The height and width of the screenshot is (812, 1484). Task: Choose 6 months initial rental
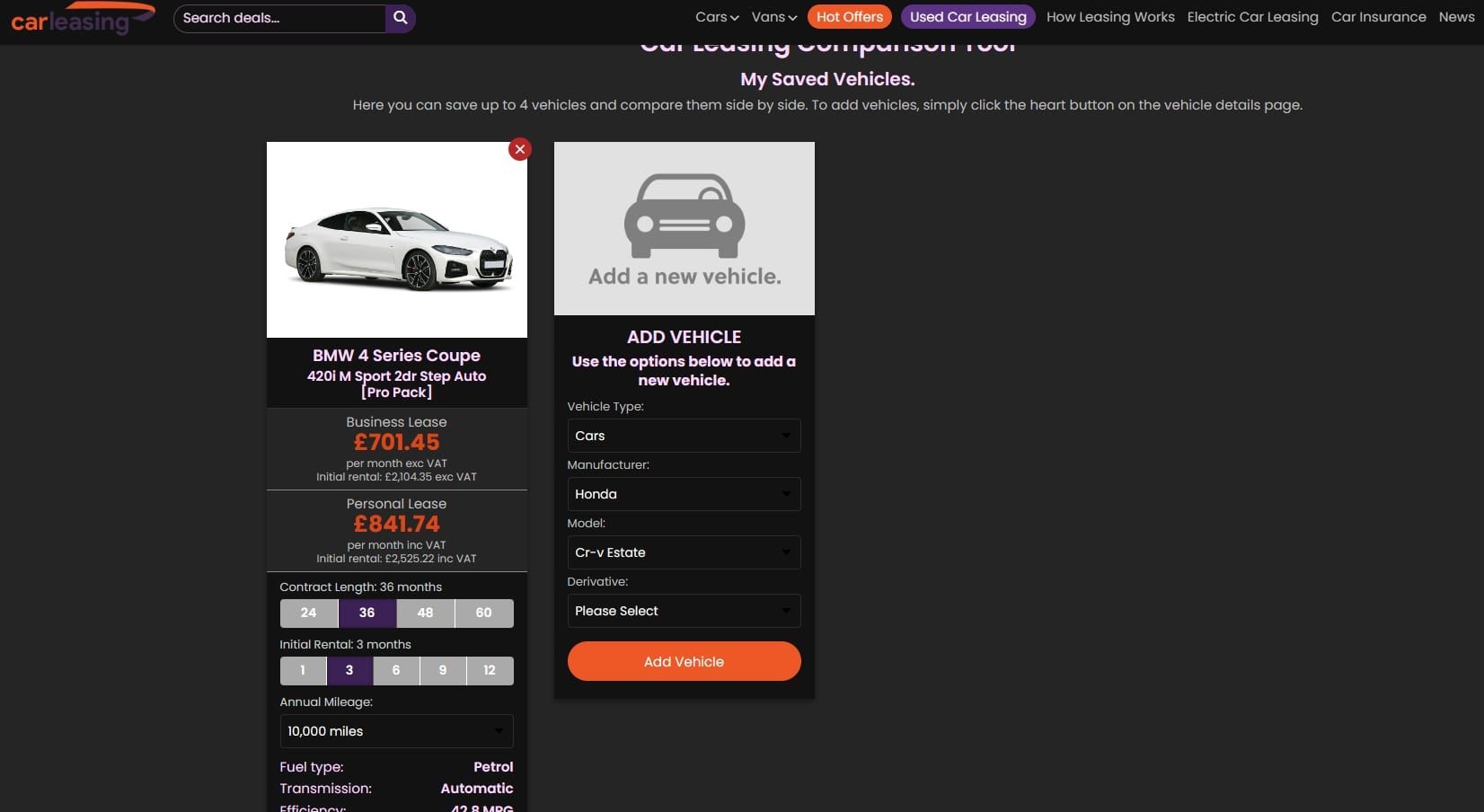(x=395, y=670)
